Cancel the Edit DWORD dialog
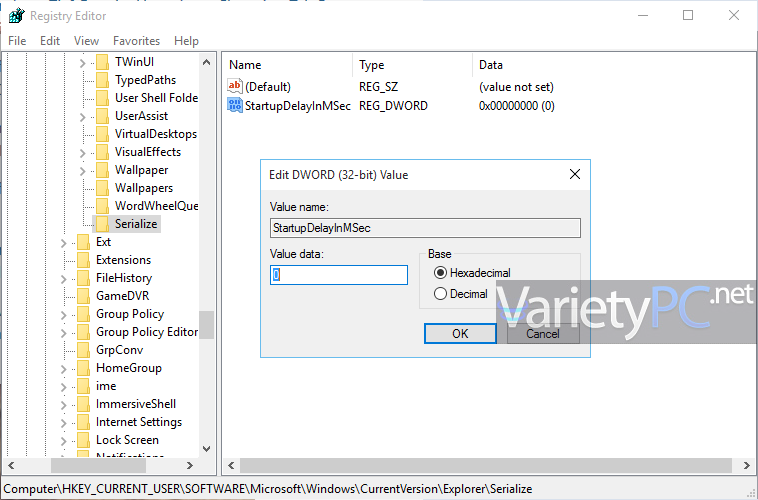This screenshot has width=758, height=500. [x=543, y=334]
